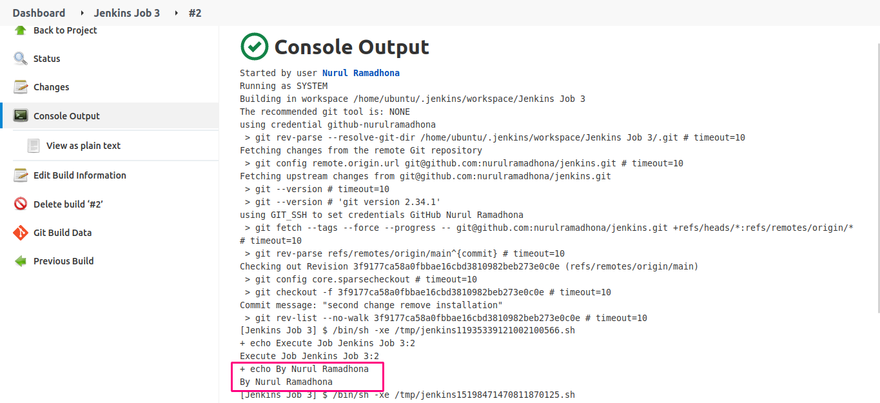Image resolution: width=880 pixels, height=403 pixels.
Task: Click line 'The recommended git tool is: NONE'
Action: [325, 112]
